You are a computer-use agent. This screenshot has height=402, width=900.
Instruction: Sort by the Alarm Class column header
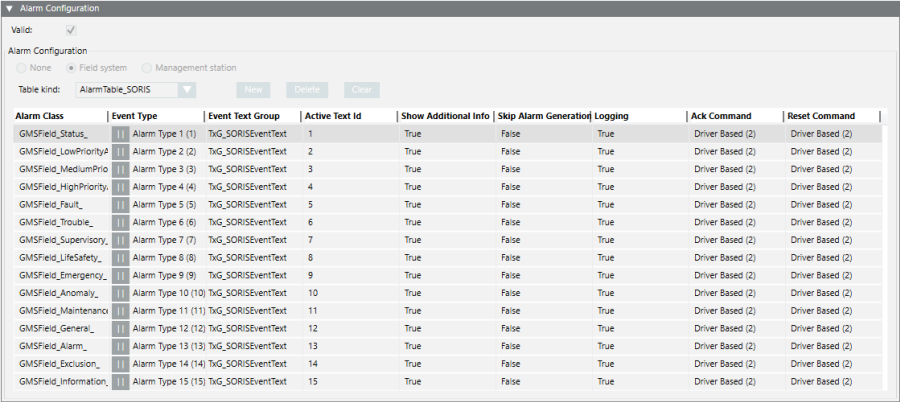58,116
